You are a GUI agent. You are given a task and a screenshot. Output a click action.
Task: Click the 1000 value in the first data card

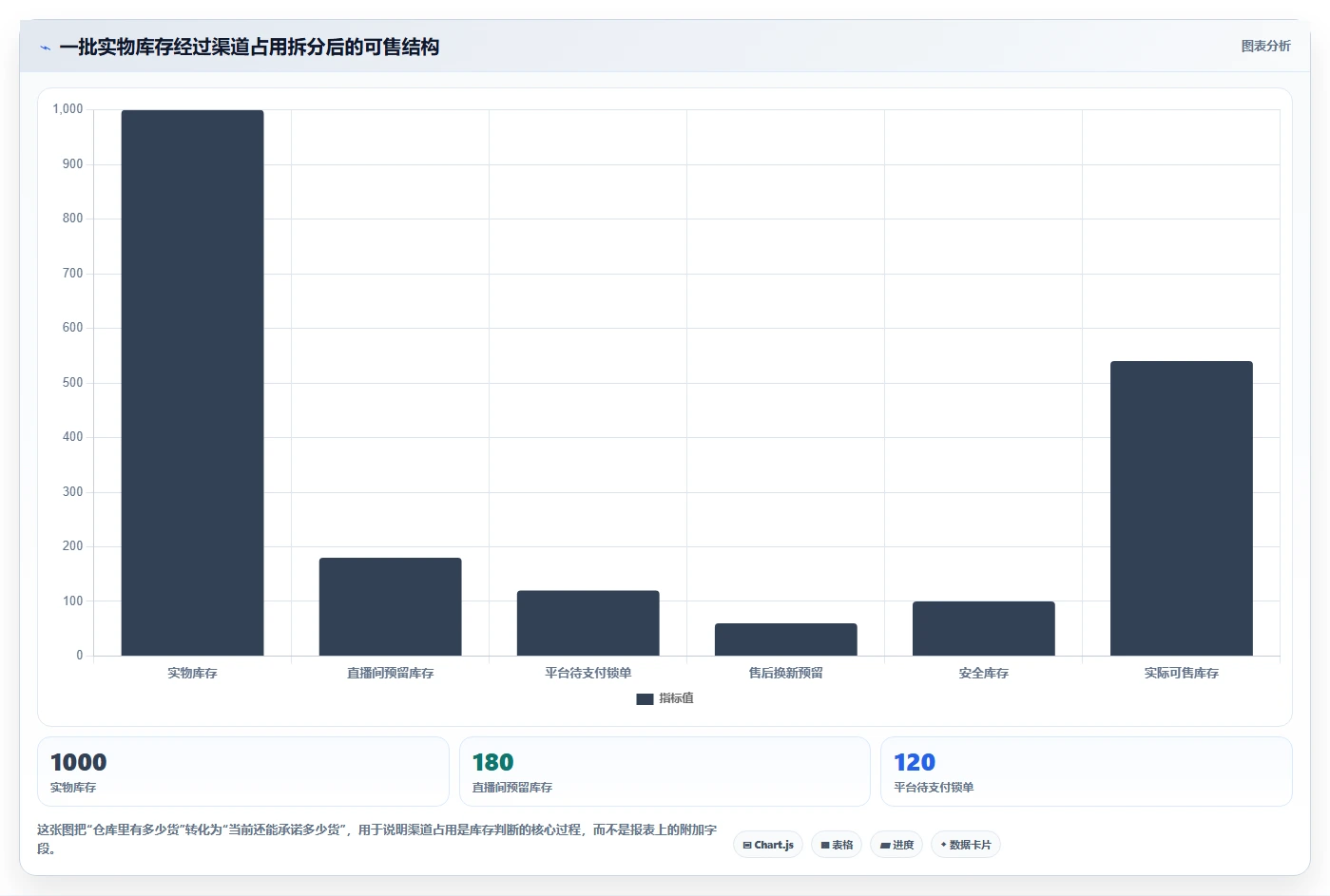tap(78, 762)
